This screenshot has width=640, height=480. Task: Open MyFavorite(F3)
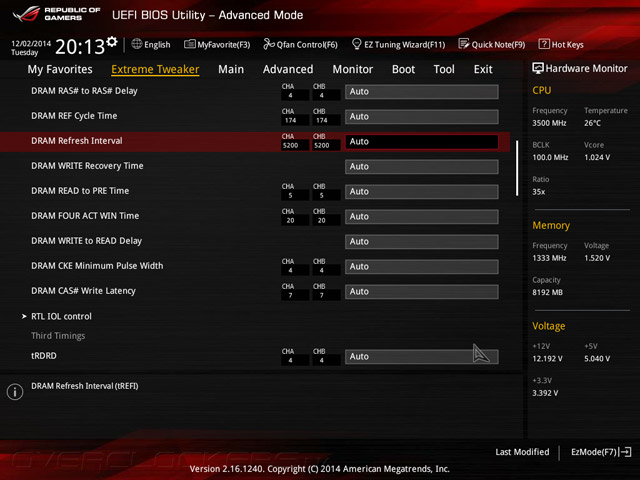(224, 44)
